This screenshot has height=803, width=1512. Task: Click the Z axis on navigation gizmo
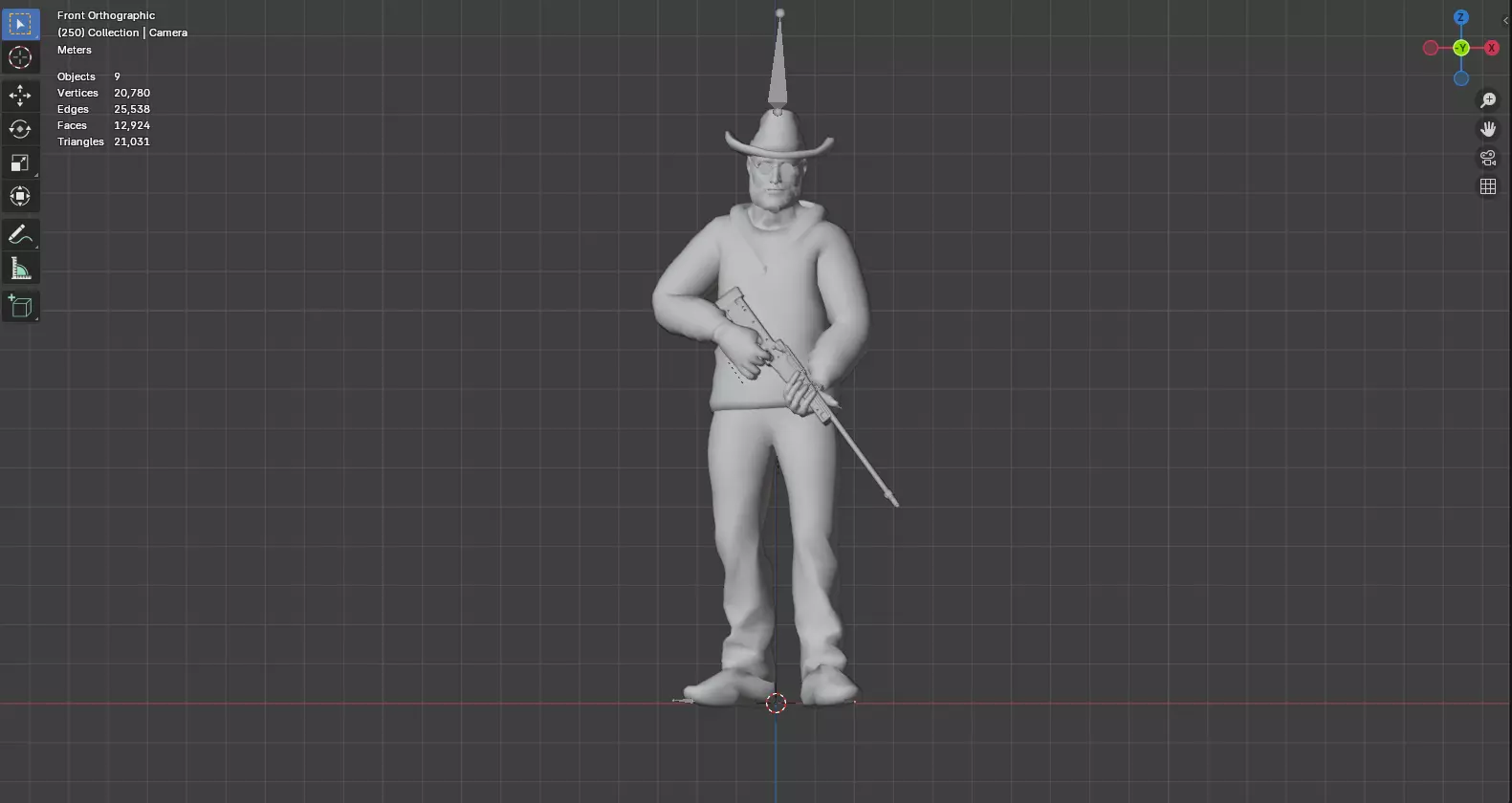1461,17
